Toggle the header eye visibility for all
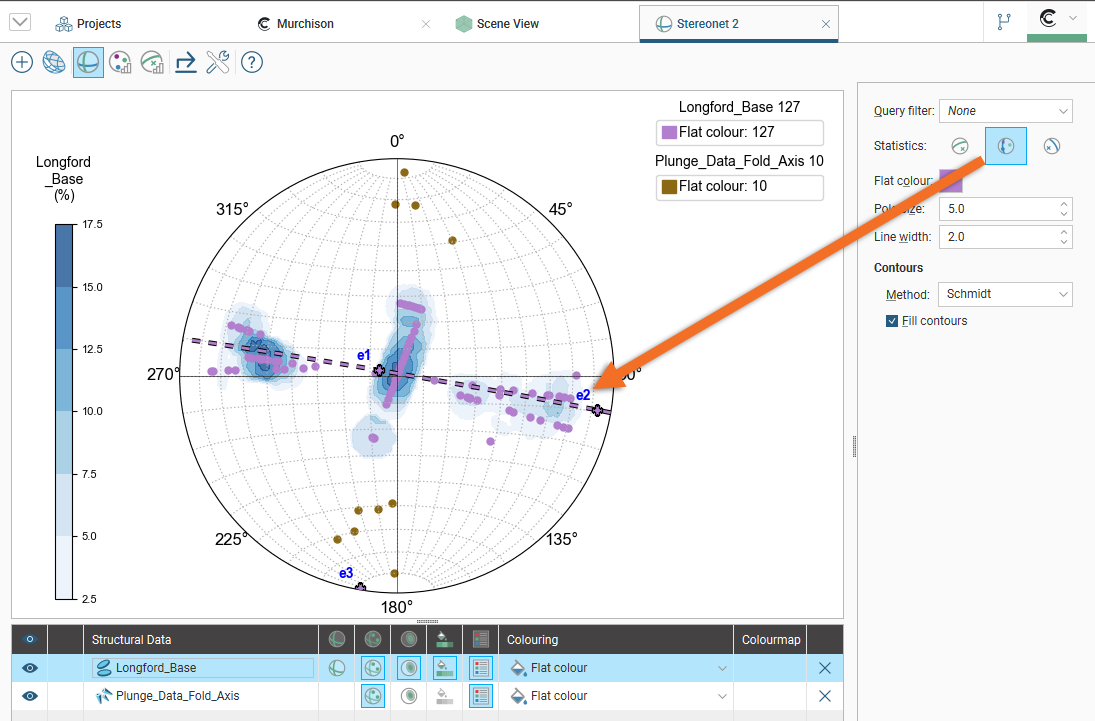1095x721 pixels. point(29,639)
